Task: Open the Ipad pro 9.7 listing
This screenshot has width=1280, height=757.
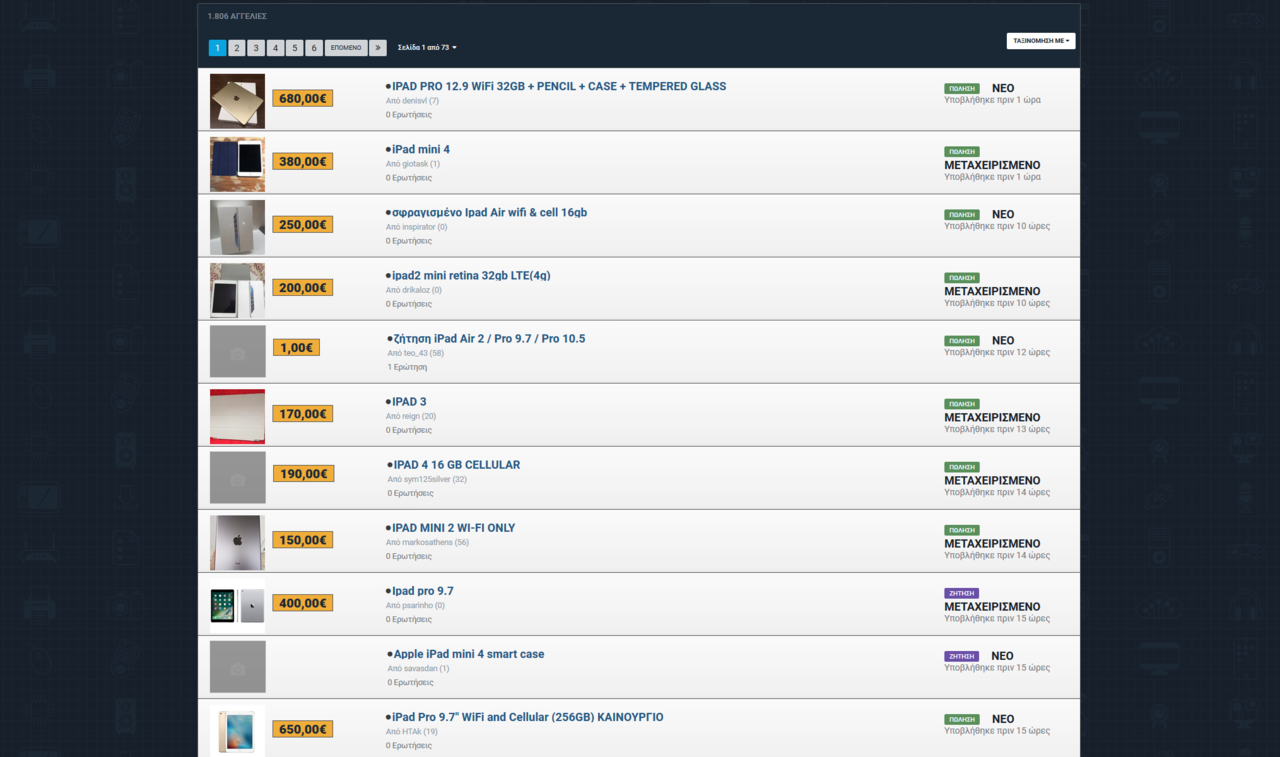Action: 423,591
